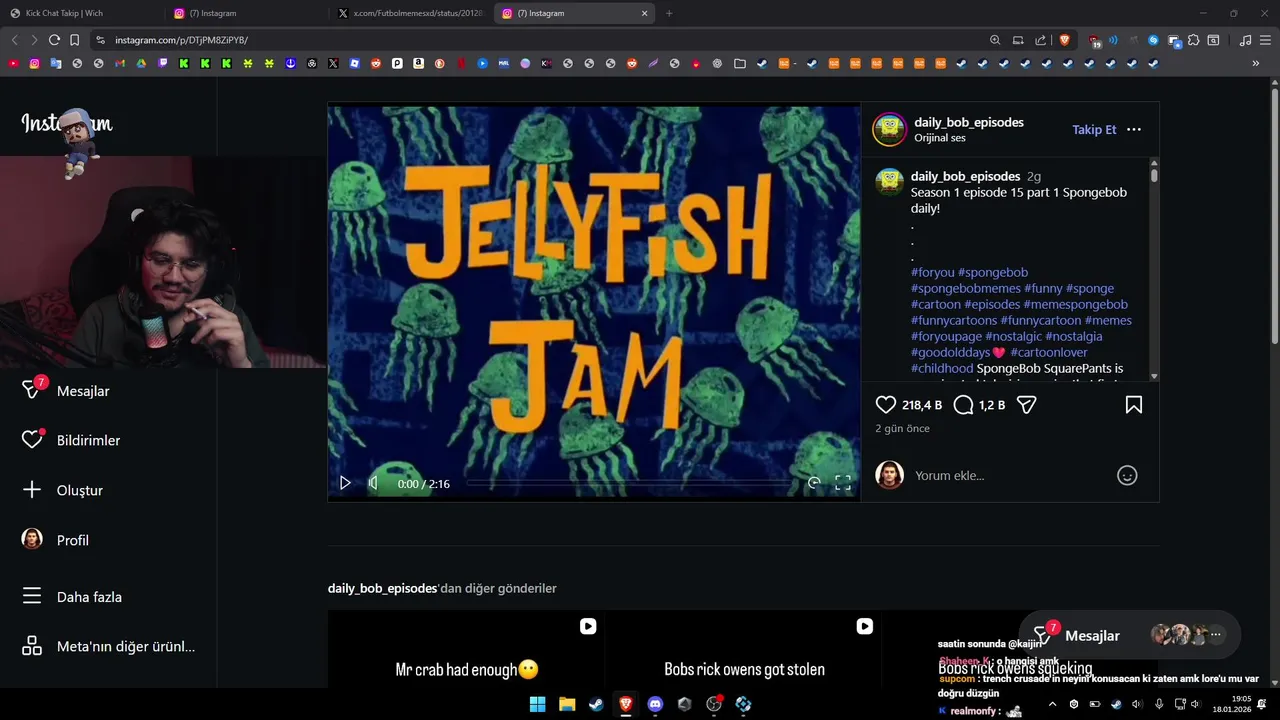The width and height of the screenshot is (1280, 720).
Task: Bookmark this page in address bar
Action: click(74, 40)
